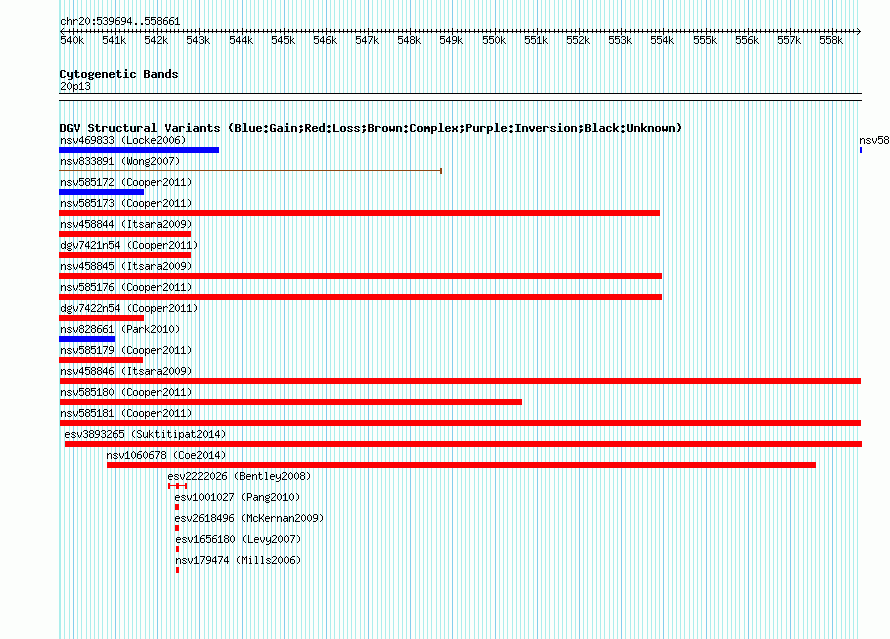Viewport: 890px width, 639px height.
Task: Click the red bar under nsv585179
Action: pos(101,360)
